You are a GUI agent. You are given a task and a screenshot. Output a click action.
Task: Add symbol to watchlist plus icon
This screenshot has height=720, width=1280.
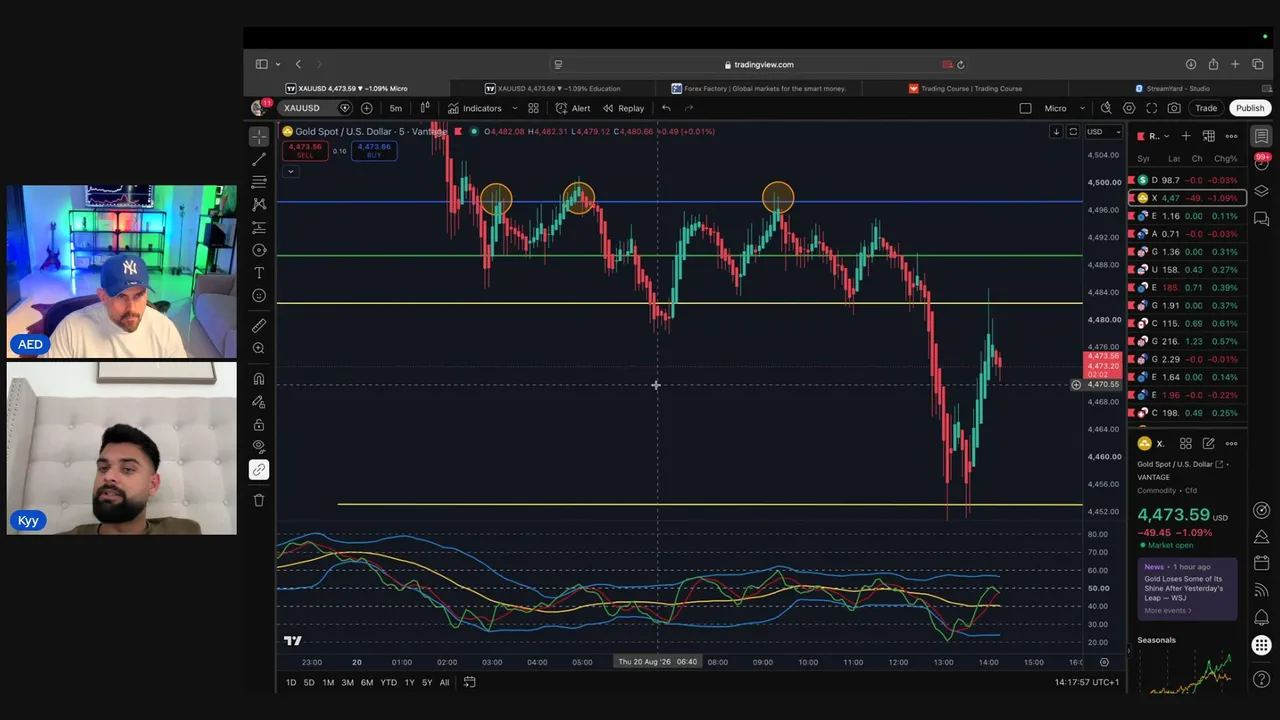[x=1186, y=136]
